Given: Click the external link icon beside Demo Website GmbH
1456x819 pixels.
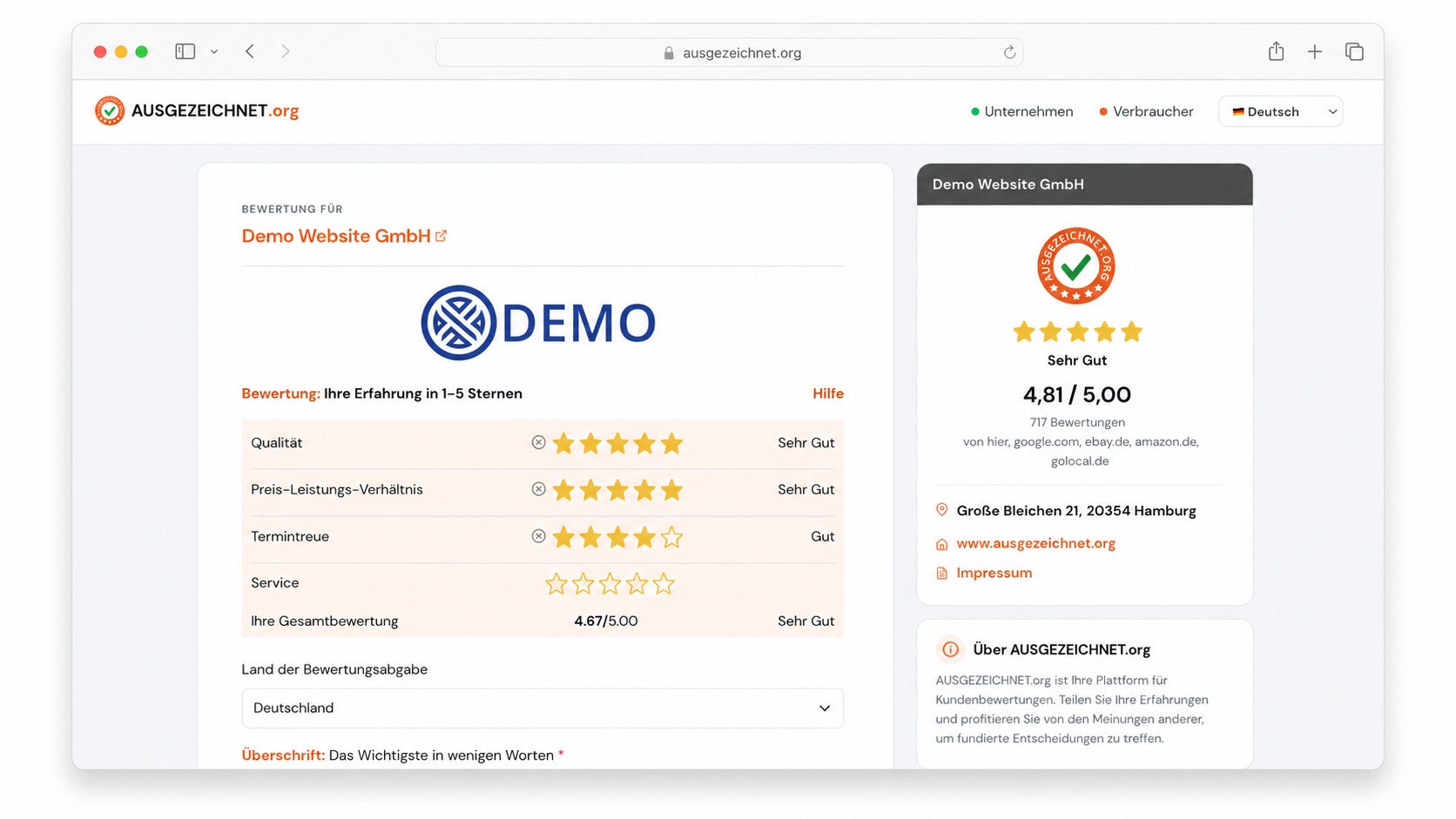Looking at the screenshot, I should tap(441, 236).
